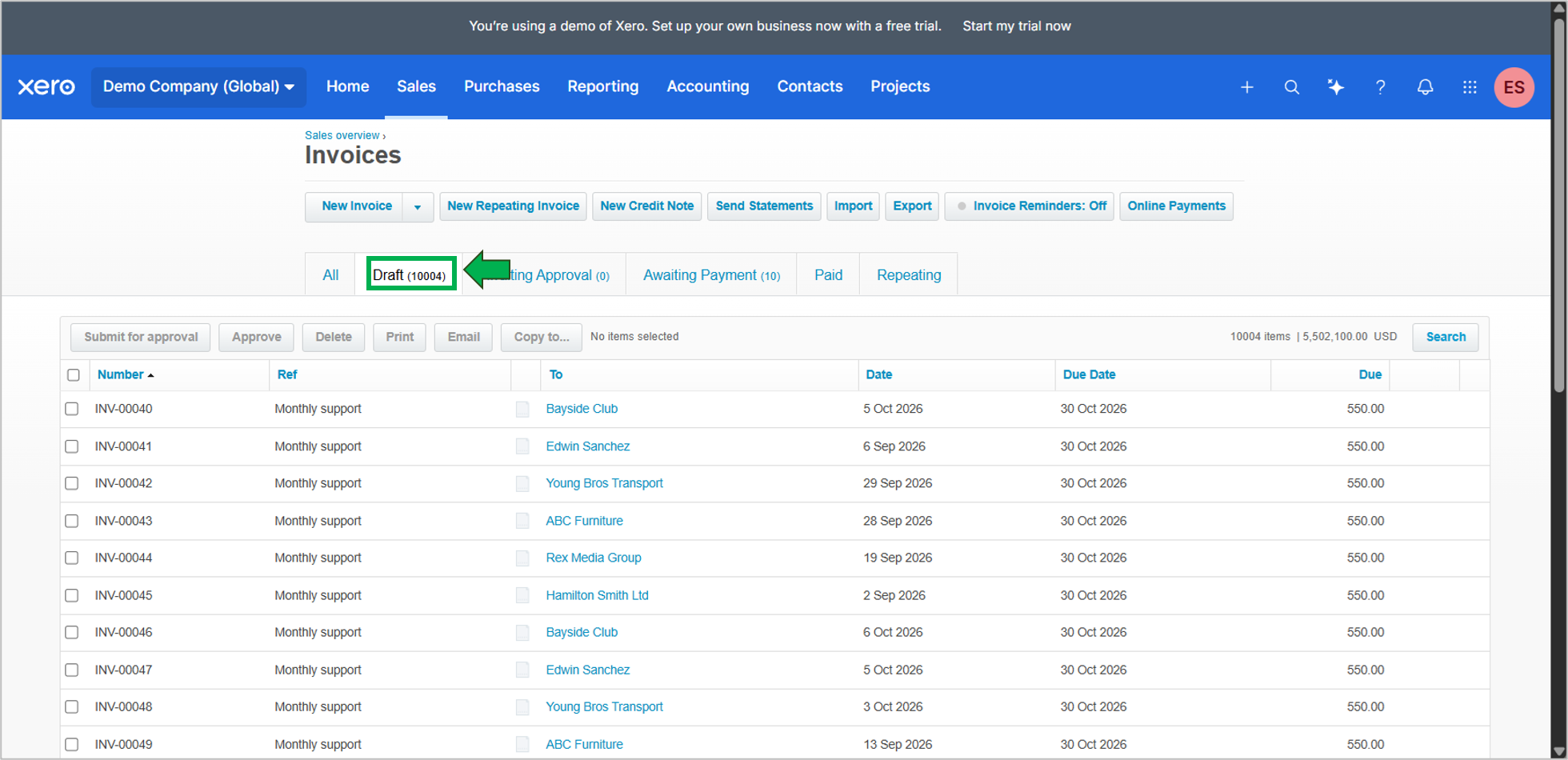Sort by the Due Date column header
Viewport: 1568px width, 760px height.
(1089, 374)
